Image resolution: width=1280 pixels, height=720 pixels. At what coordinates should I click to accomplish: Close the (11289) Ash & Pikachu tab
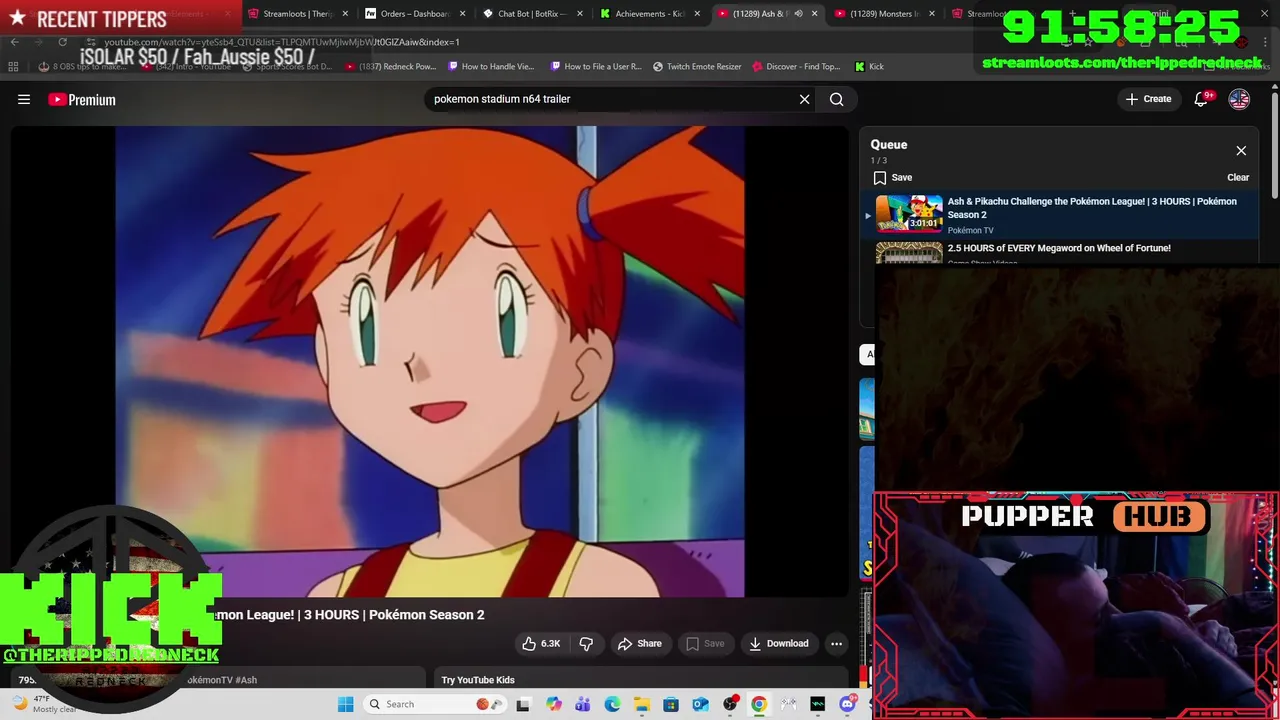pyautogui.click(x=815, y=14)
